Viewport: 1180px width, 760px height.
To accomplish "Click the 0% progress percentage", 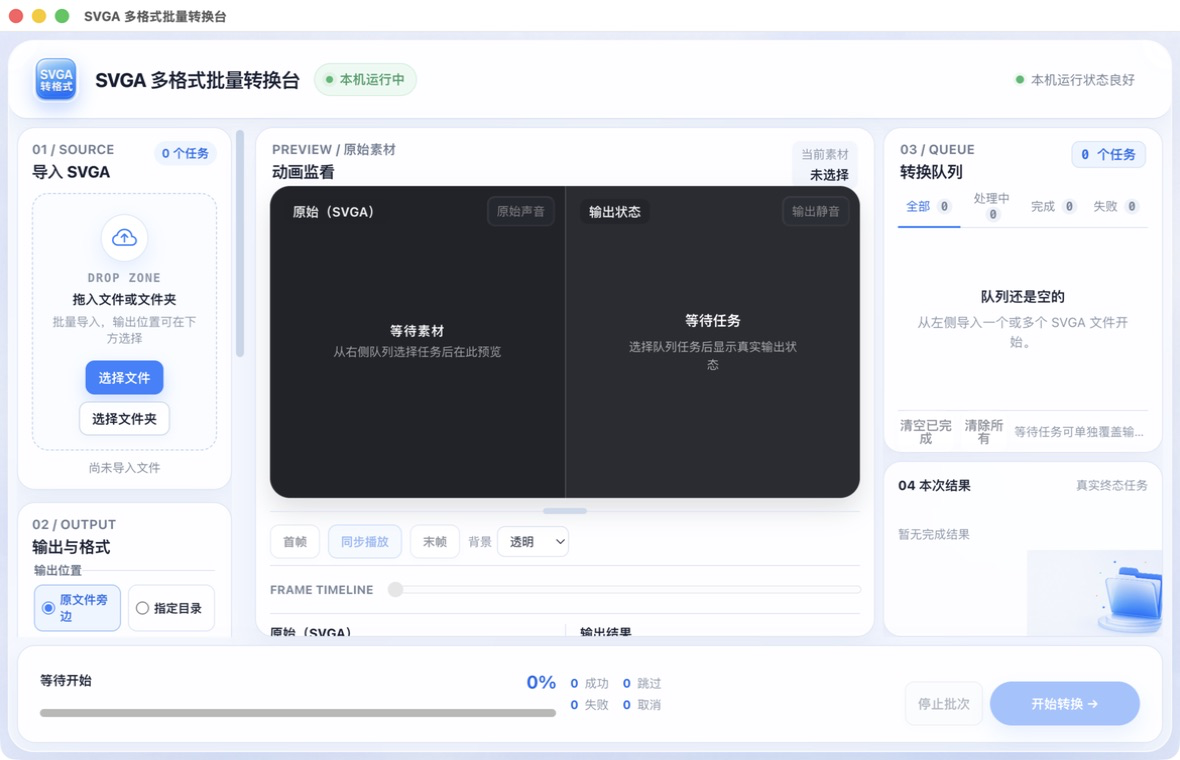I will click(541, 682).
